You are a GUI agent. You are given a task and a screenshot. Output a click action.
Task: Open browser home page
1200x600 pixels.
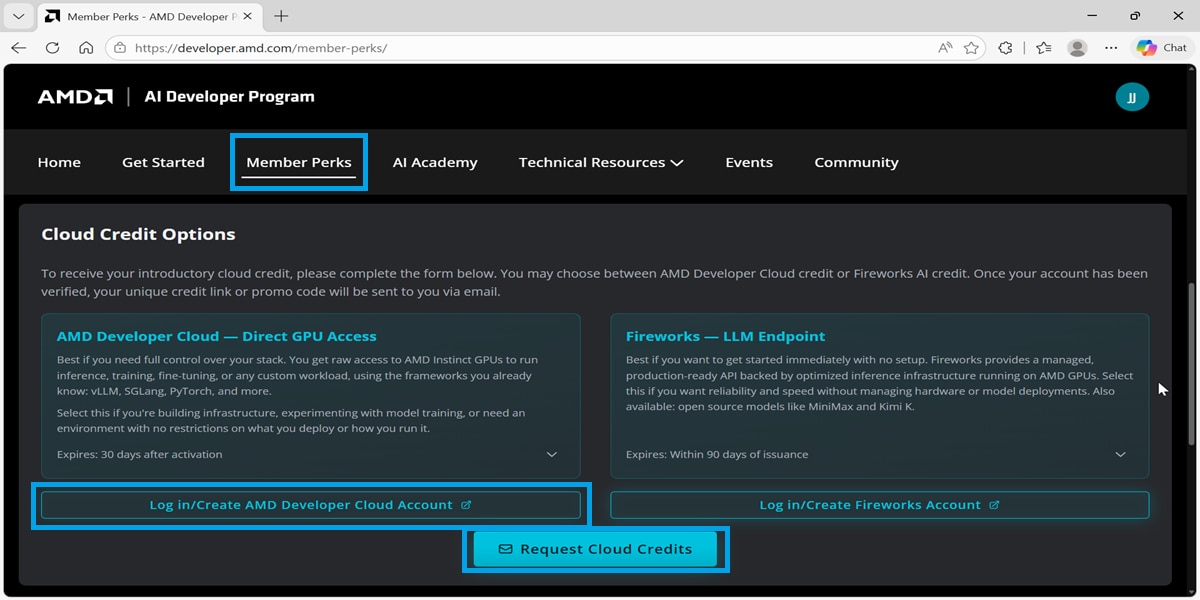coord(86,47)
